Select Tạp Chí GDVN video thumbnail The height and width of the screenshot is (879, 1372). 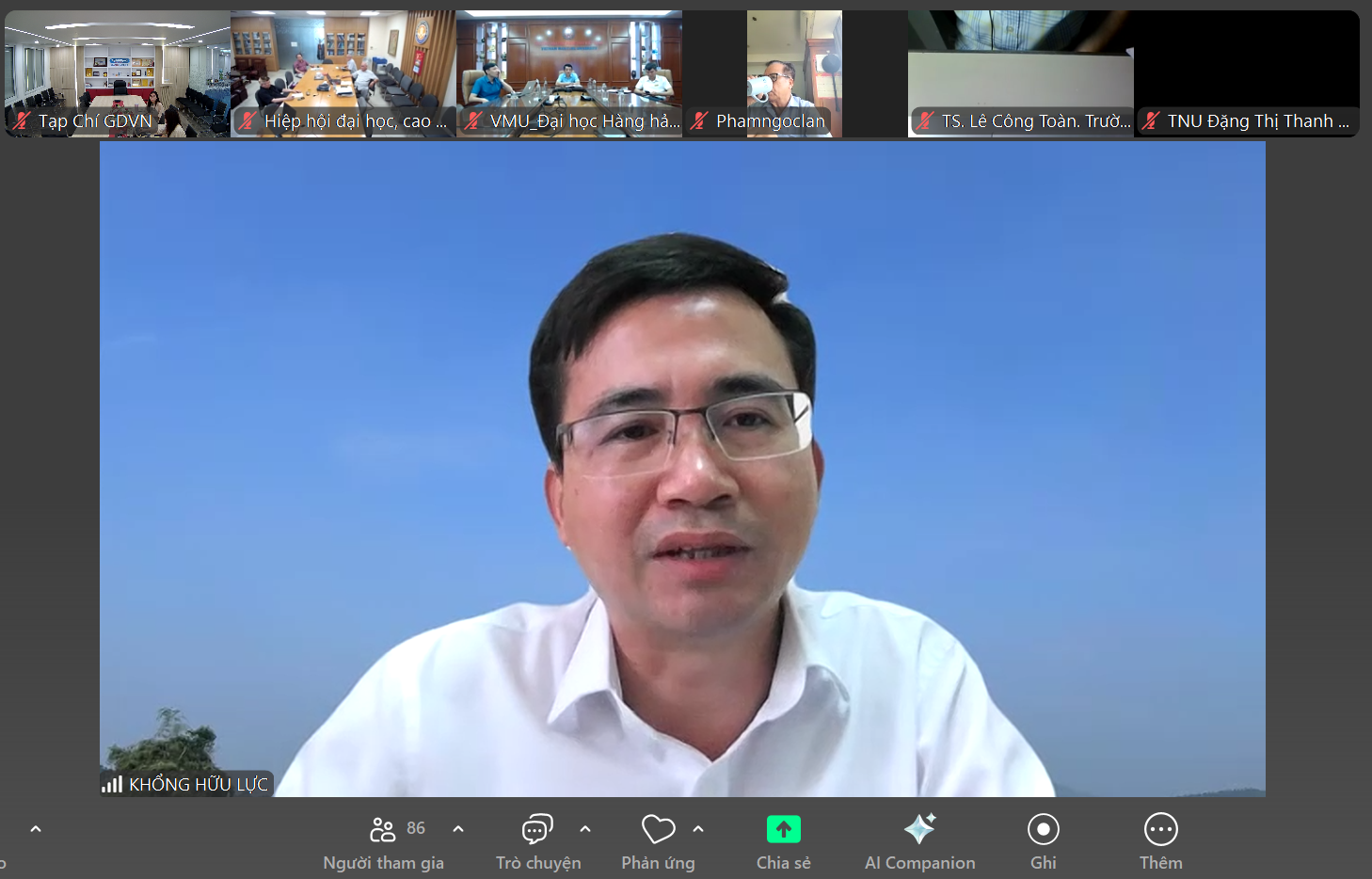point(118,73)
